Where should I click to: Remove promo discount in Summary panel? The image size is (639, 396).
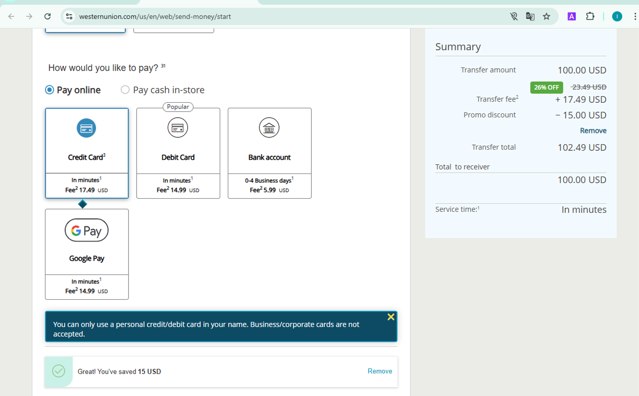click(x=593, y=130)
